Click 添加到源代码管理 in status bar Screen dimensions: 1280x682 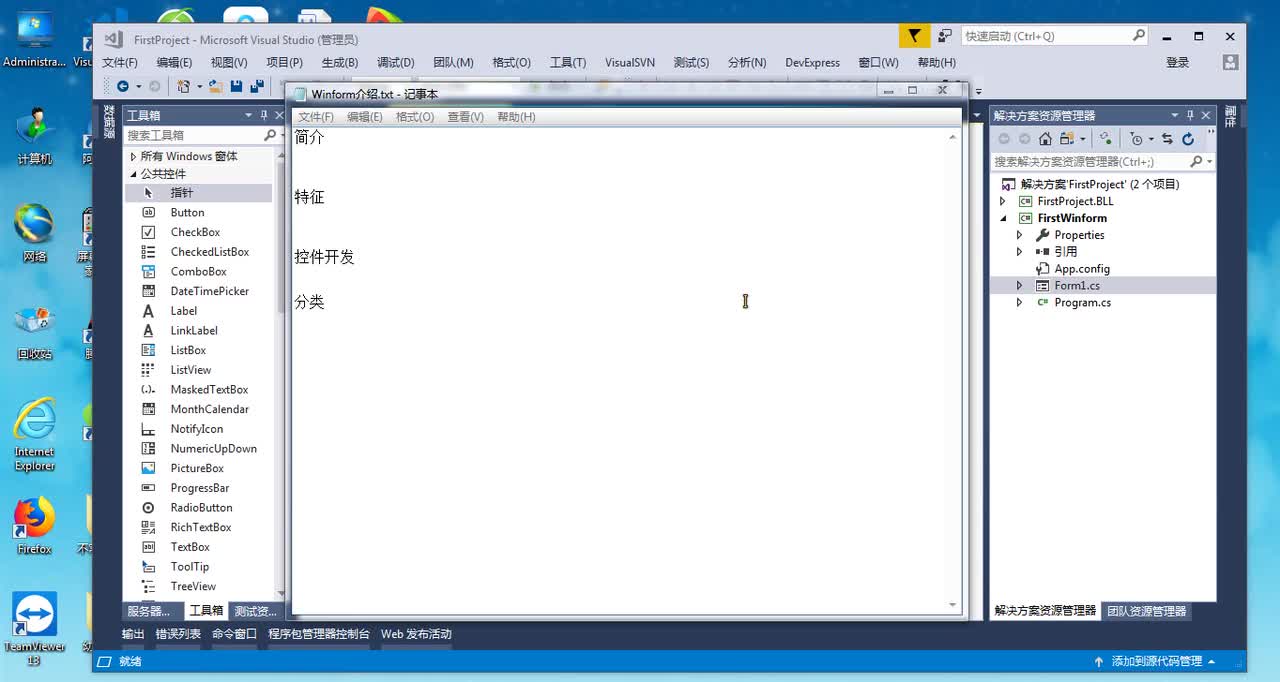click(x=1157, y=662)
